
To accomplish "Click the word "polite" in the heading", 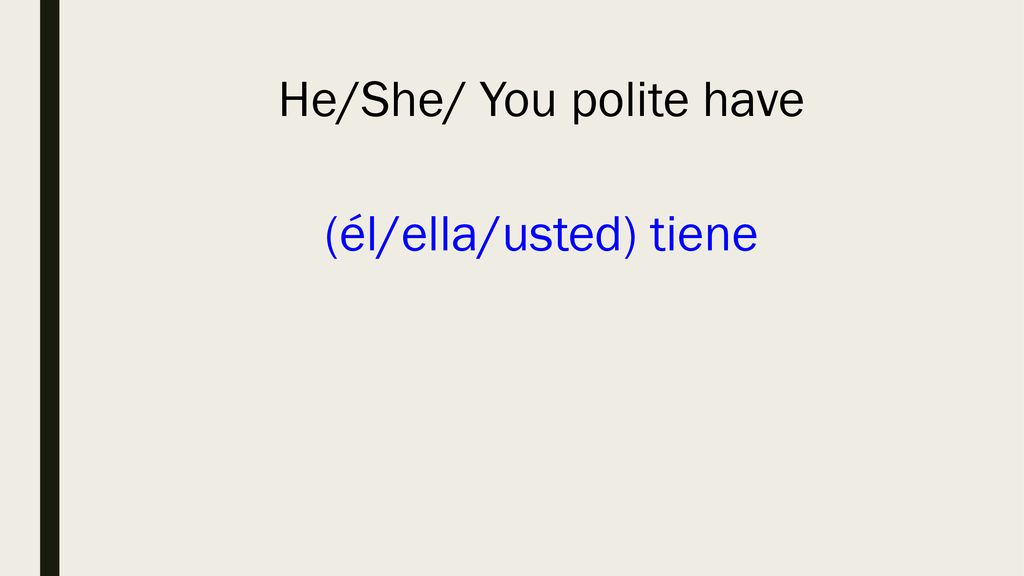I will pos(630,101).
